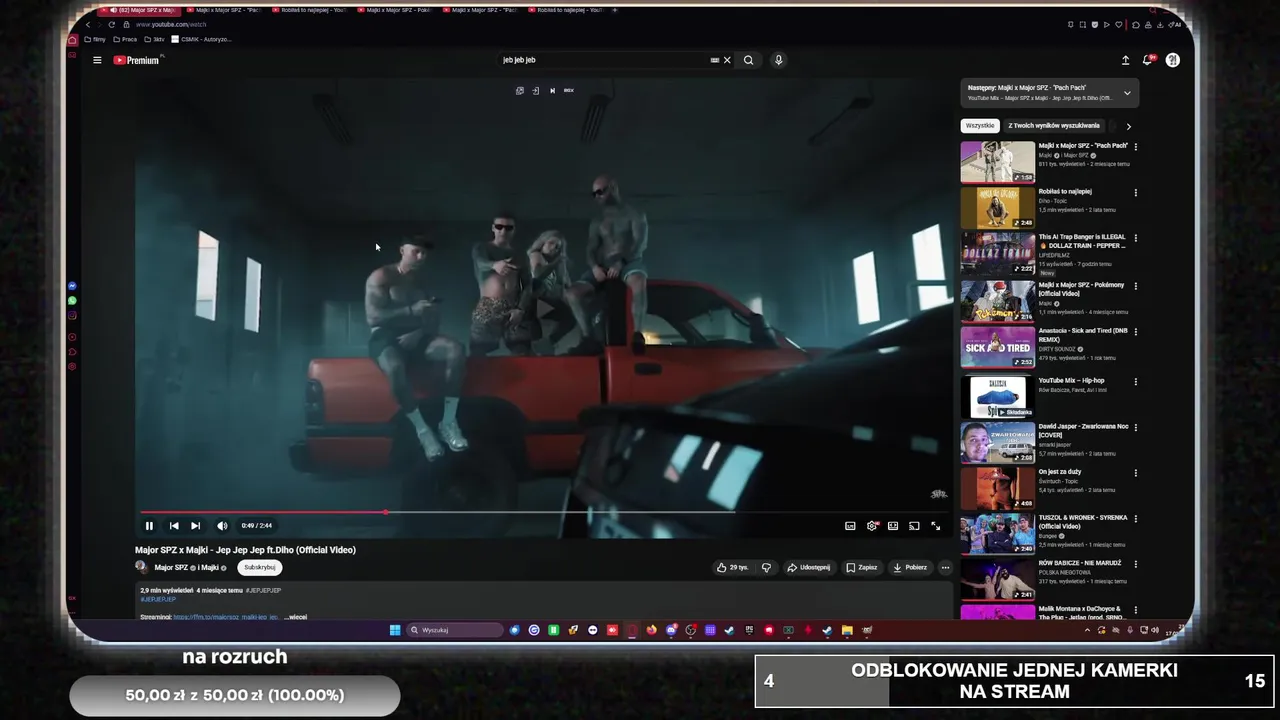Click the search magnifier button

748,60
